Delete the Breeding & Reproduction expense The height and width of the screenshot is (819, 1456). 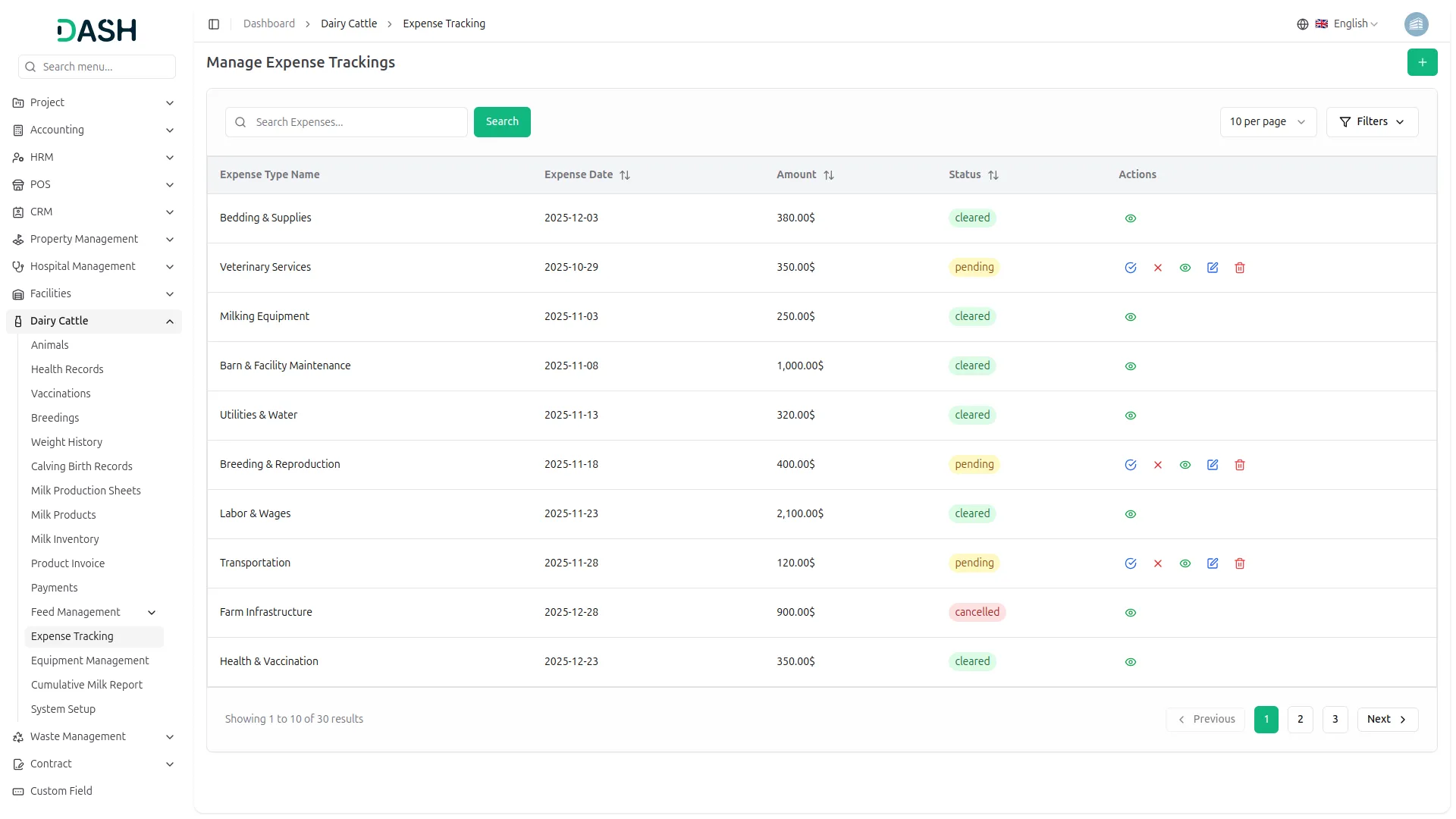tap(1239, 465)
